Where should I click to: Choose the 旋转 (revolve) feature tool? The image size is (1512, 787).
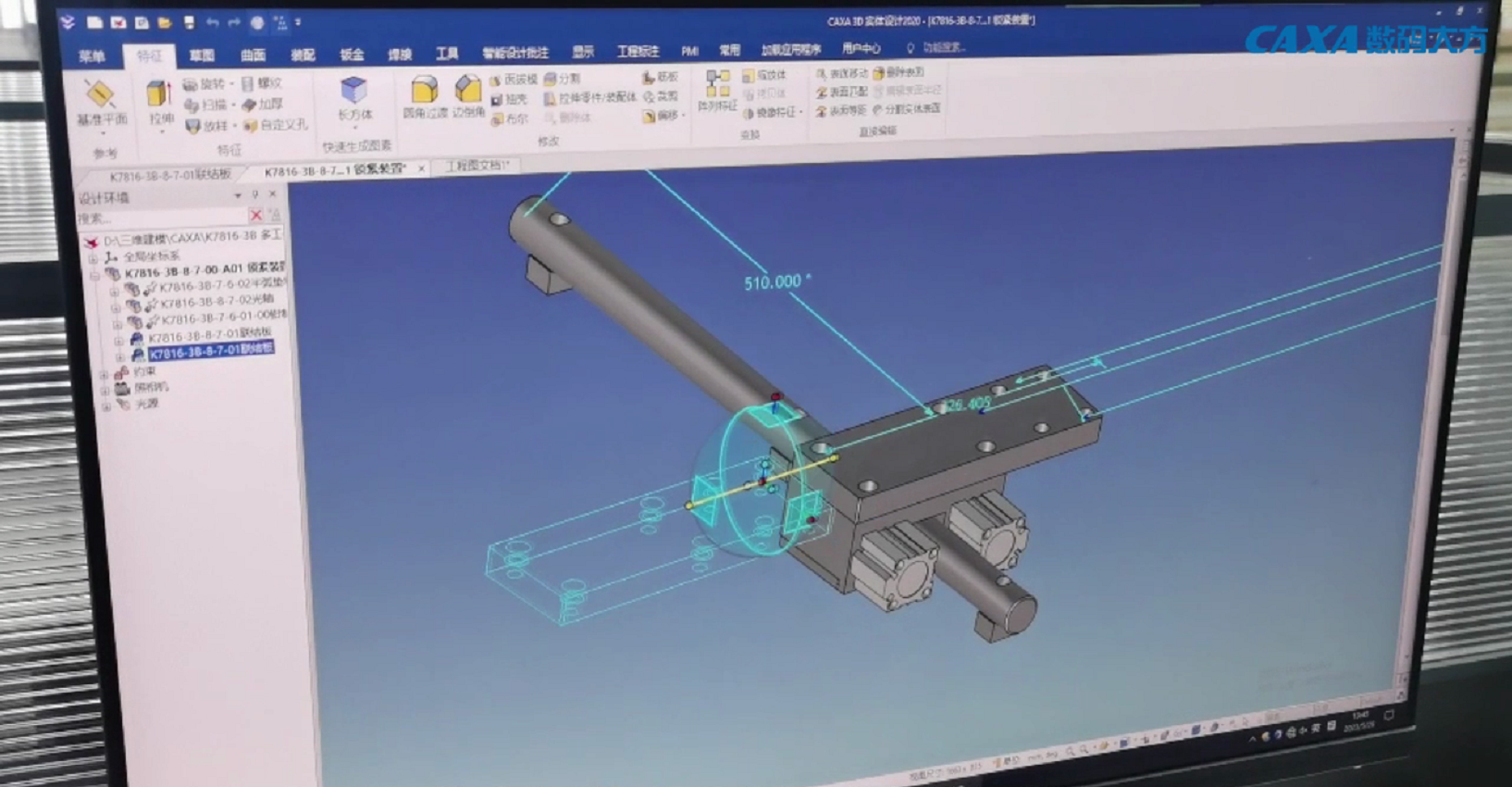(x=204, y=84)
